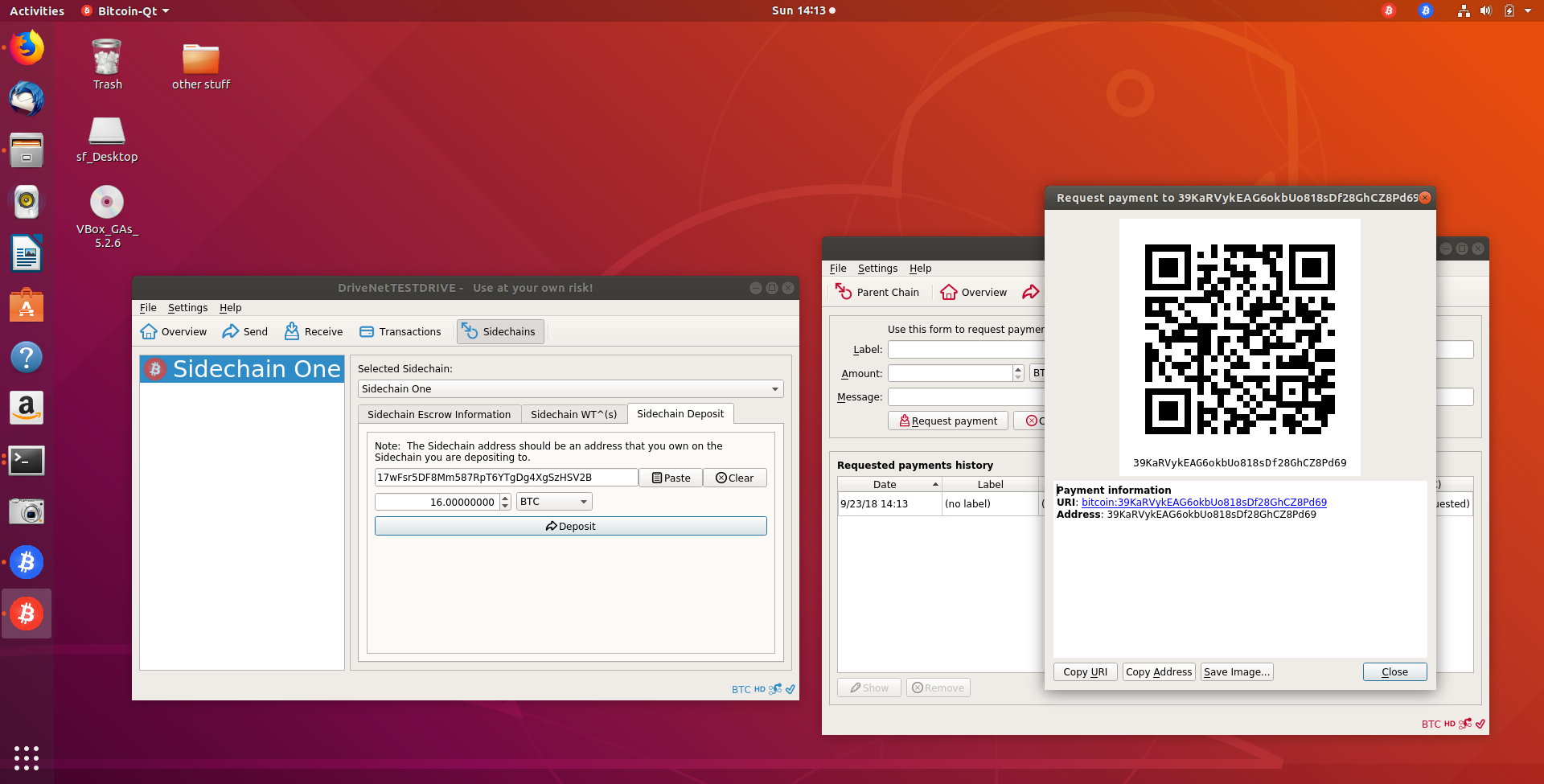1544x784 pixels.
Task: Open the BTC unit dropdown for deposit amount
Action: [x=554, y=502]
